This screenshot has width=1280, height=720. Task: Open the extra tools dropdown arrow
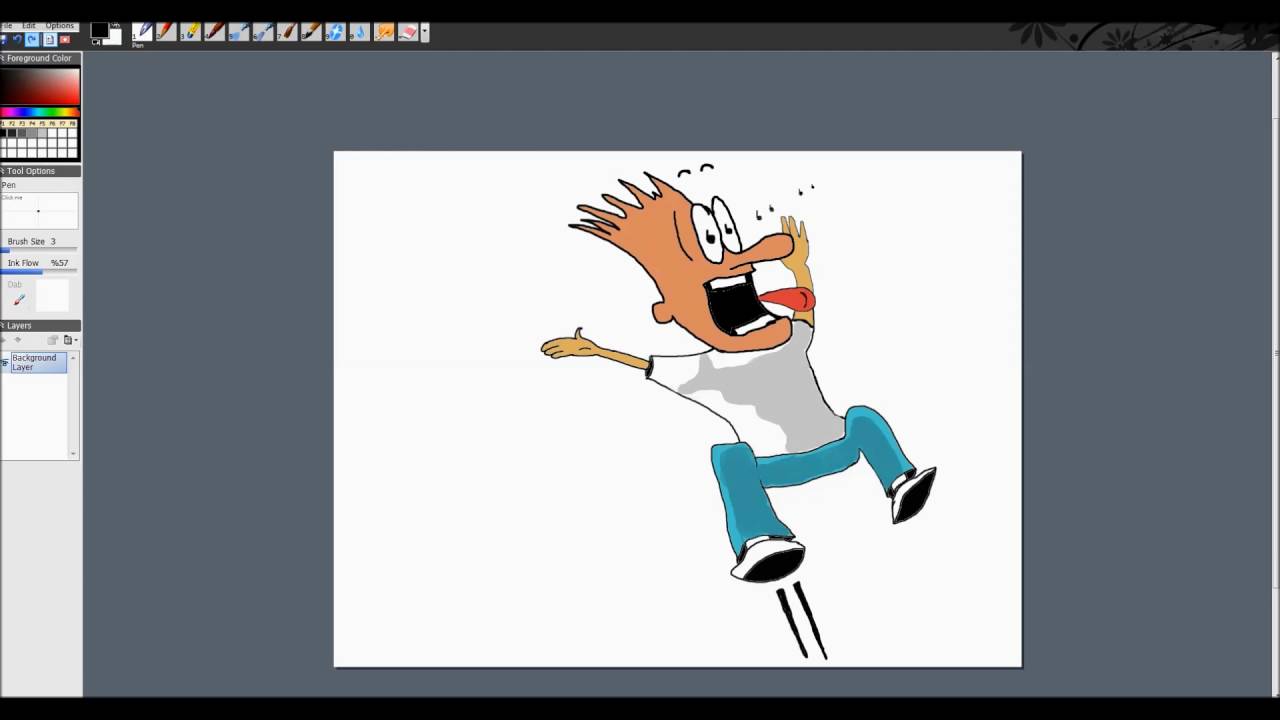(425, 32)
